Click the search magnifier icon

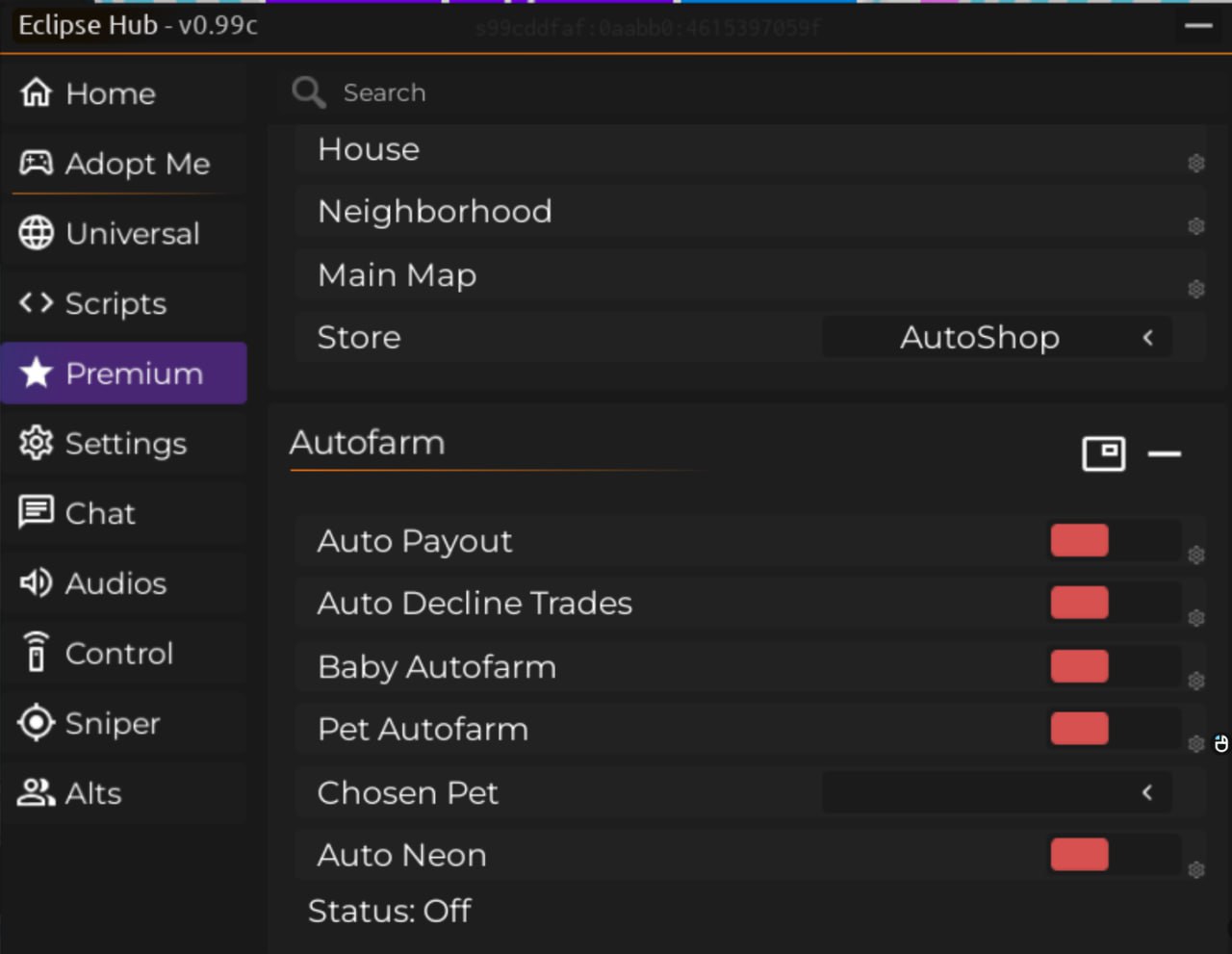pos(309,92)
